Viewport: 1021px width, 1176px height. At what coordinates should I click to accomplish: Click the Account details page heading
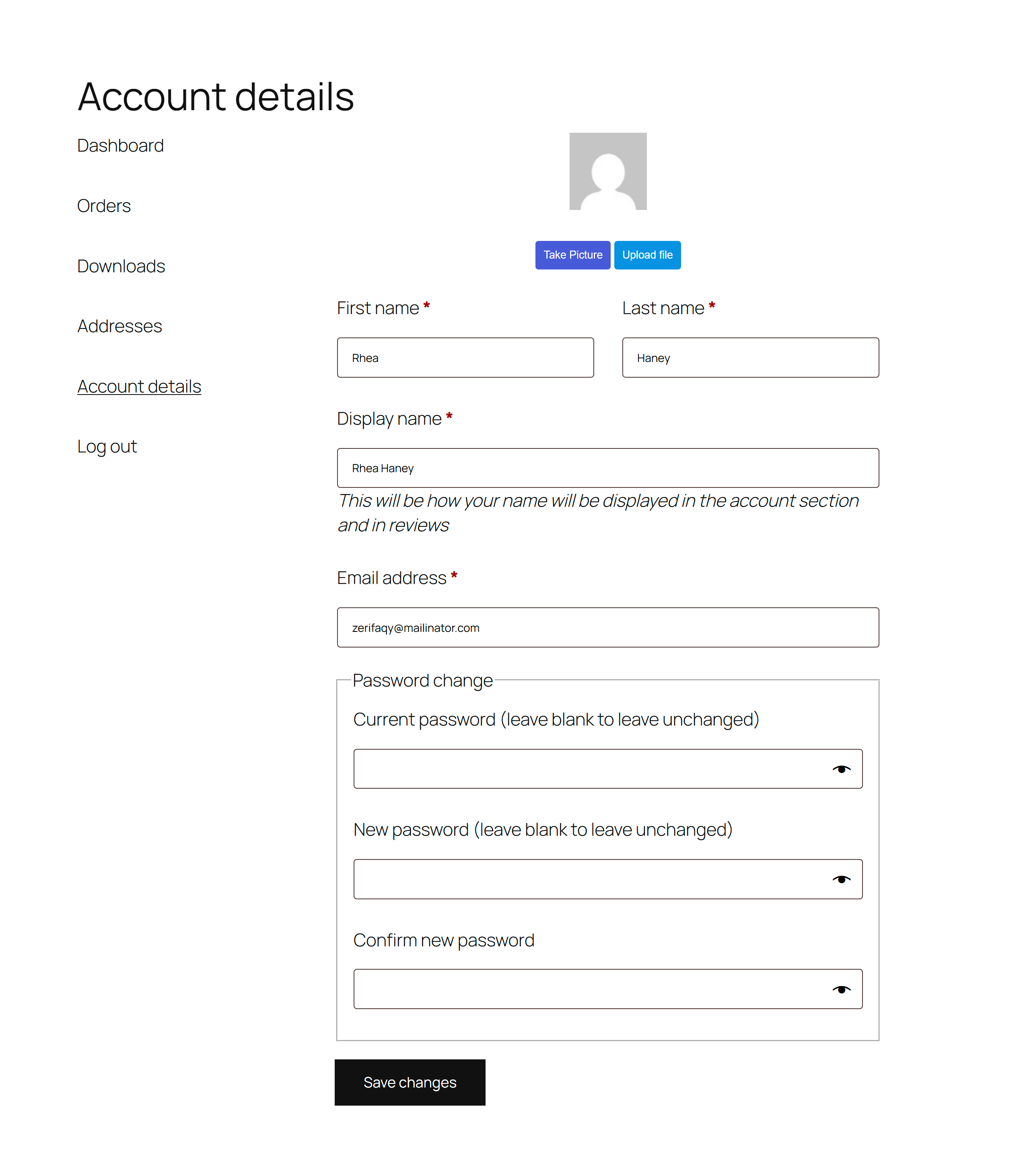pos(216,96)
